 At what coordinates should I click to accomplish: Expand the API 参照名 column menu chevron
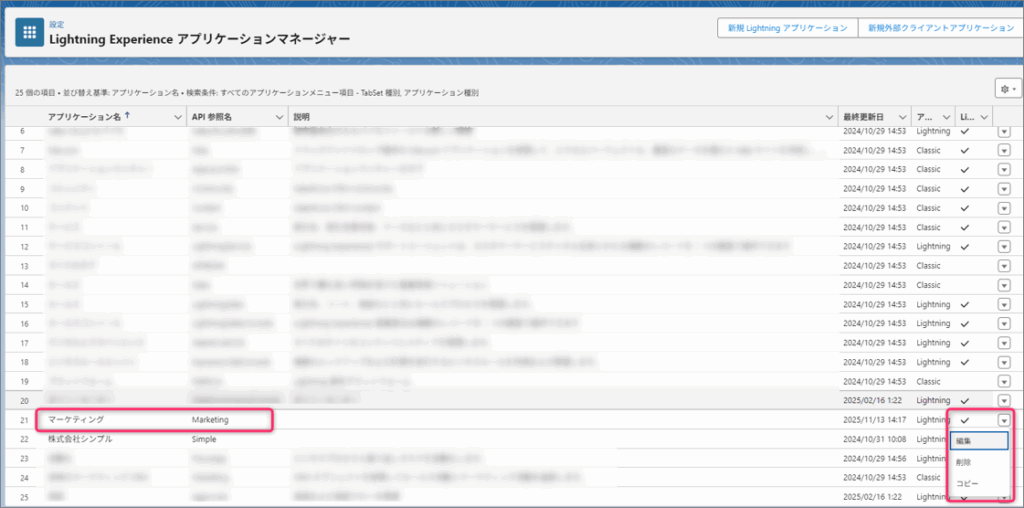pyautogui.click(x=277, y=117)
